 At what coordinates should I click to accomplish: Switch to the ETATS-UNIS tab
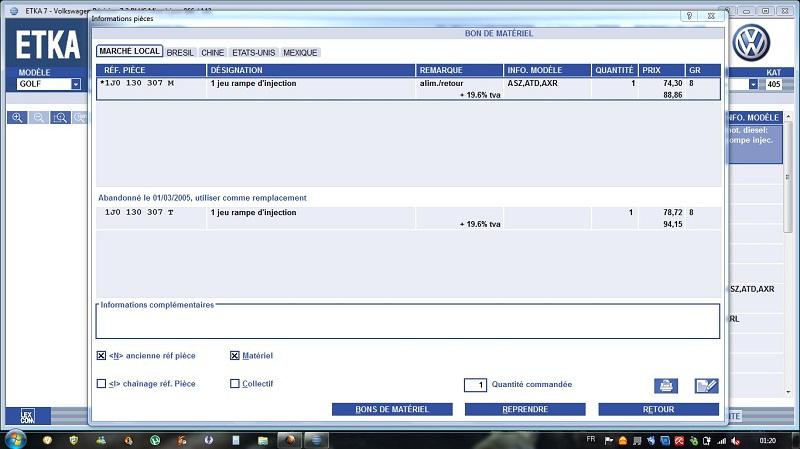coord(254,53)
